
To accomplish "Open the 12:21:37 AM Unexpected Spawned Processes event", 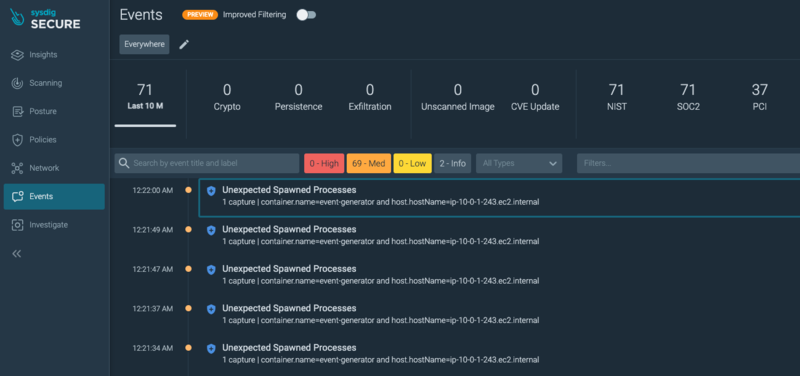I will coord(499,314).
